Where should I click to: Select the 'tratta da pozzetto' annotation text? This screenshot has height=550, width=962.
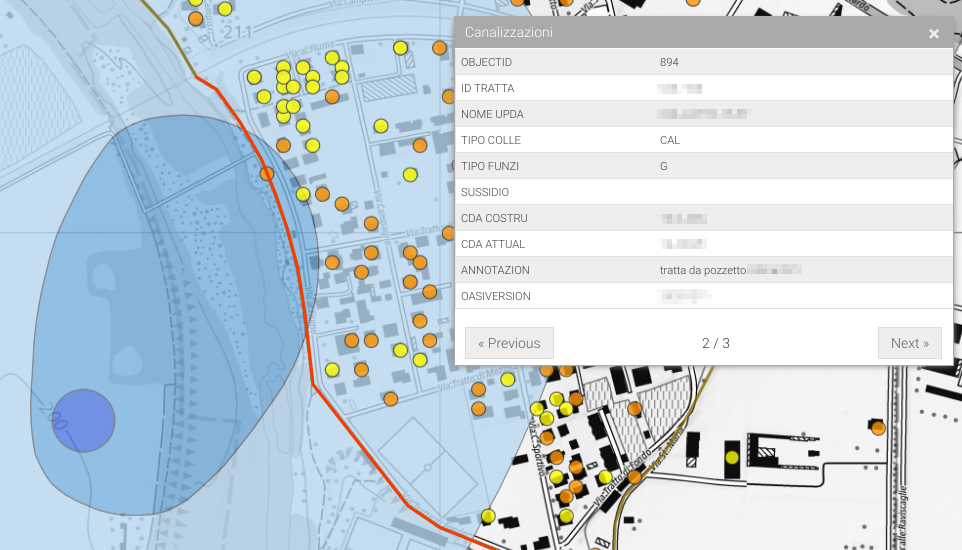coord(702,270)
